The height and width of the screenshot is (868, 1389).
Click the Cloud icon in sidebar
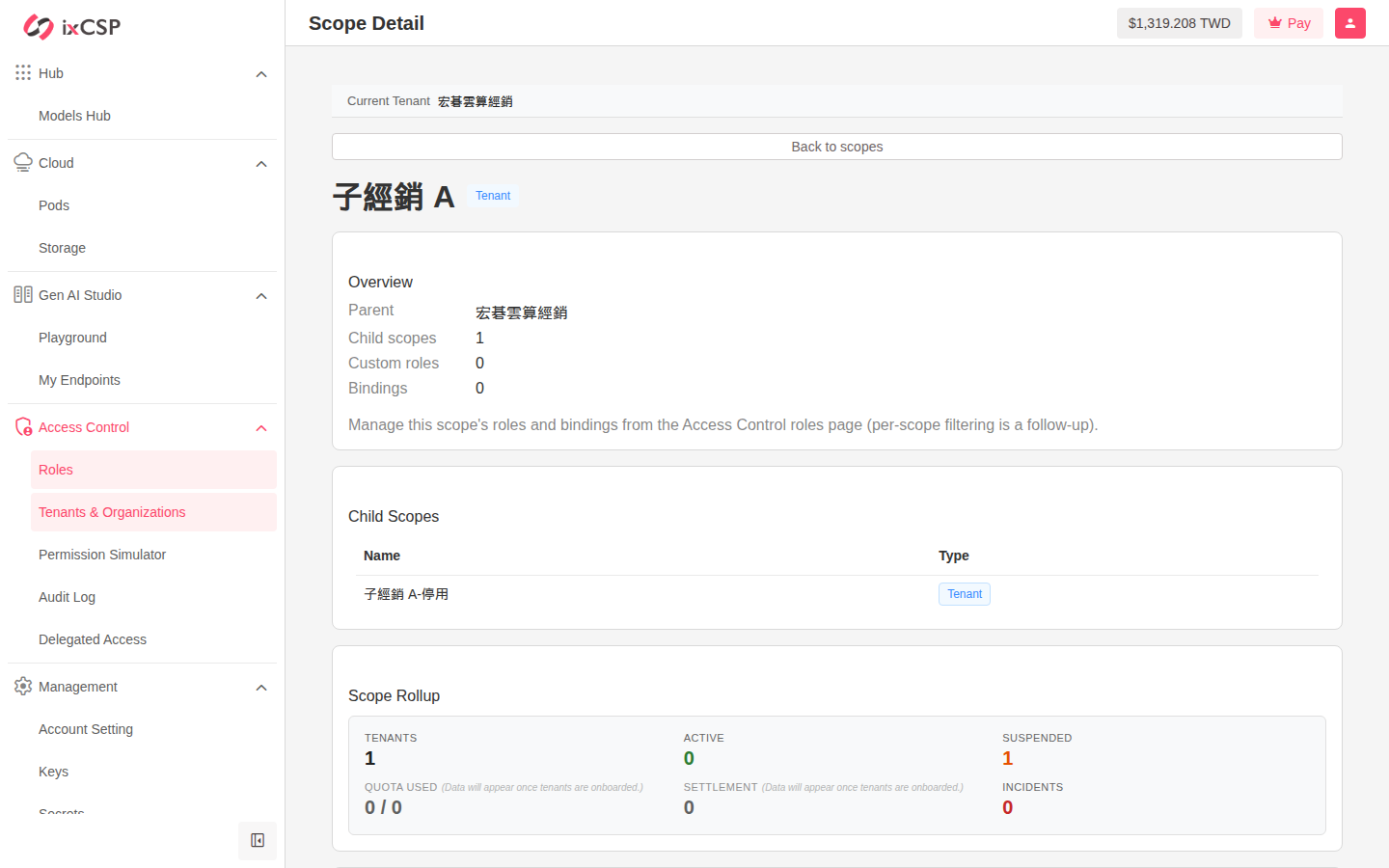[23, 163]
